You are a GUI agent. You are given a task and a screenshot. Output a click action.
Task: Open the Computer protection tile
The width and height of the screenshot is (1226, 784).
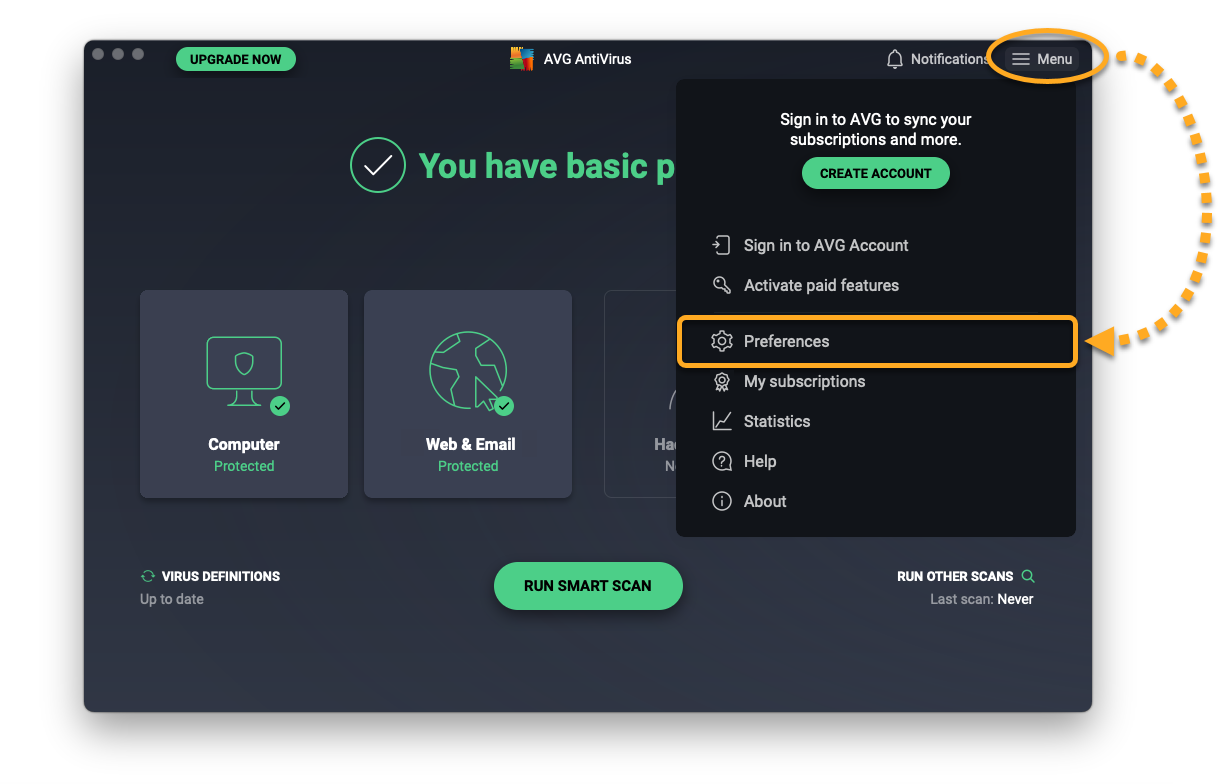point(244,394)
